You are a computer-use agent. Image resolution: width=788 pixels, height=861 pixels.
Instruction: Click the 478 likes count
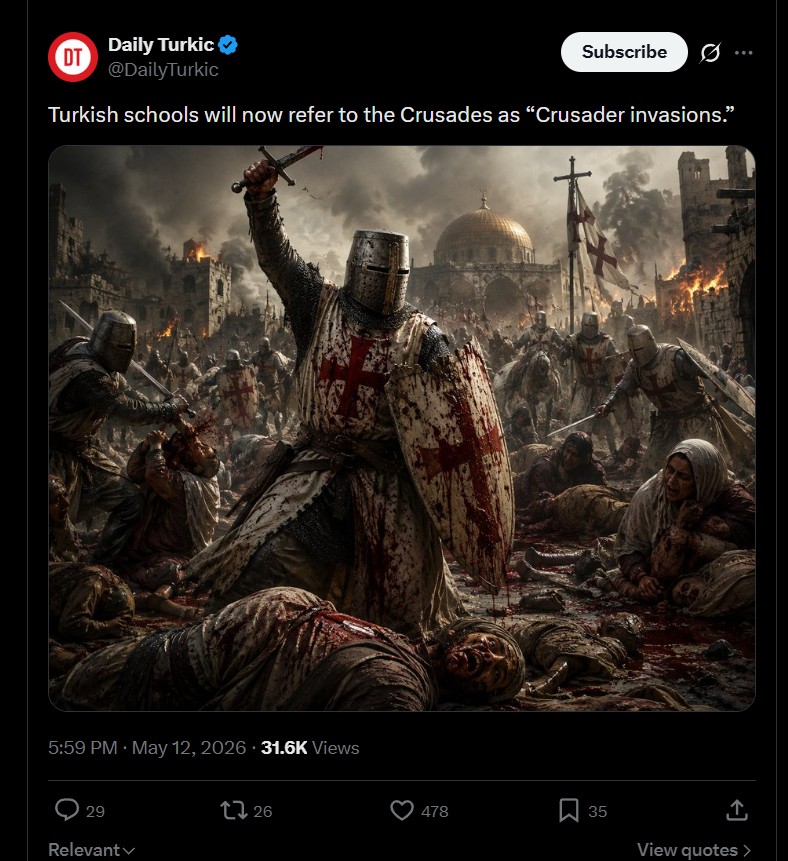point(434,811)
